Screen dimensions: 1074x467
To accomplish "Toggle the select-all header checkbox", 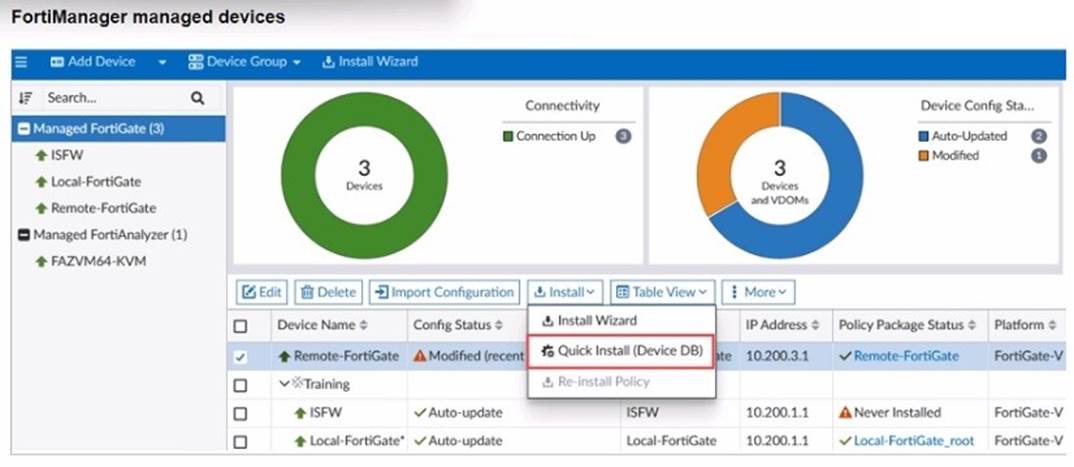I will click(240, 326).
